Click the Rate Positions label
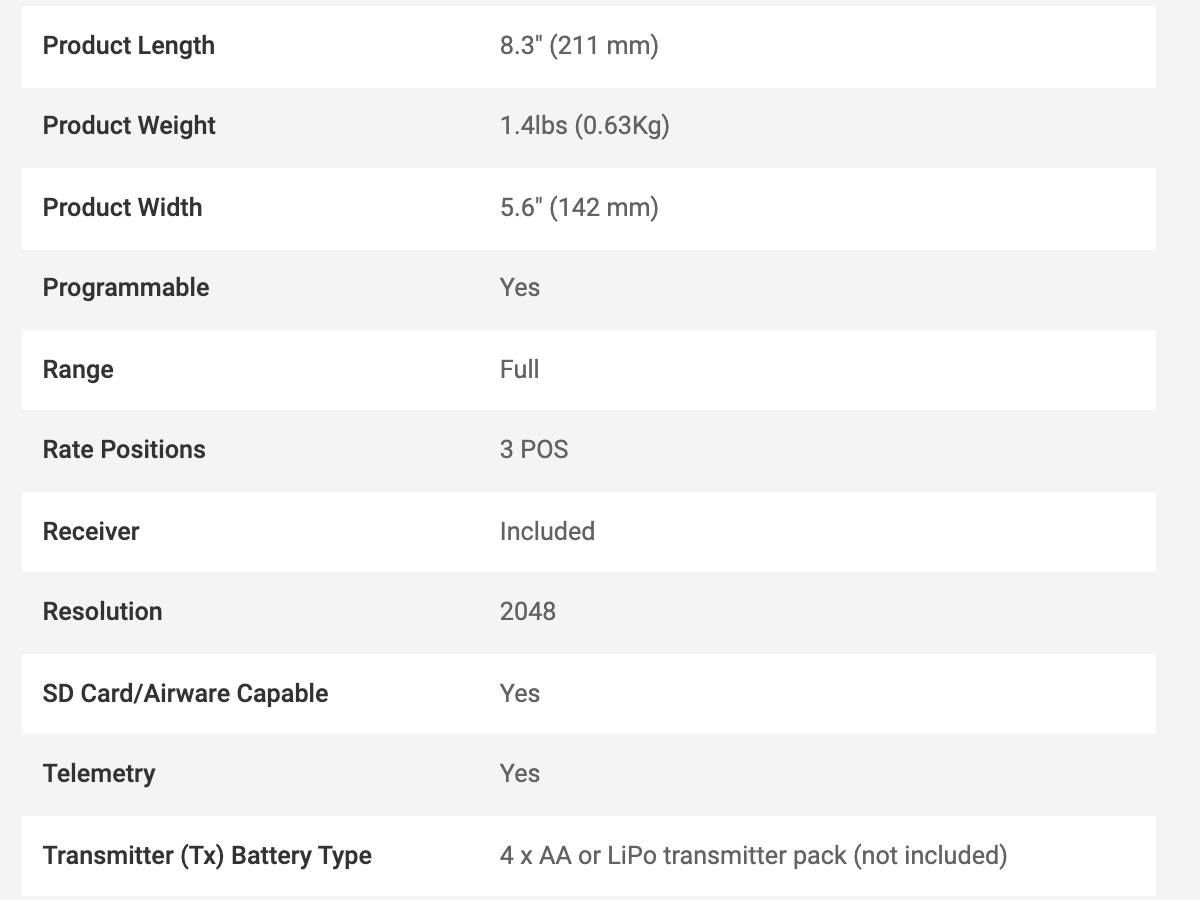This screenshot has width=1200, height=900. [124, 450]
